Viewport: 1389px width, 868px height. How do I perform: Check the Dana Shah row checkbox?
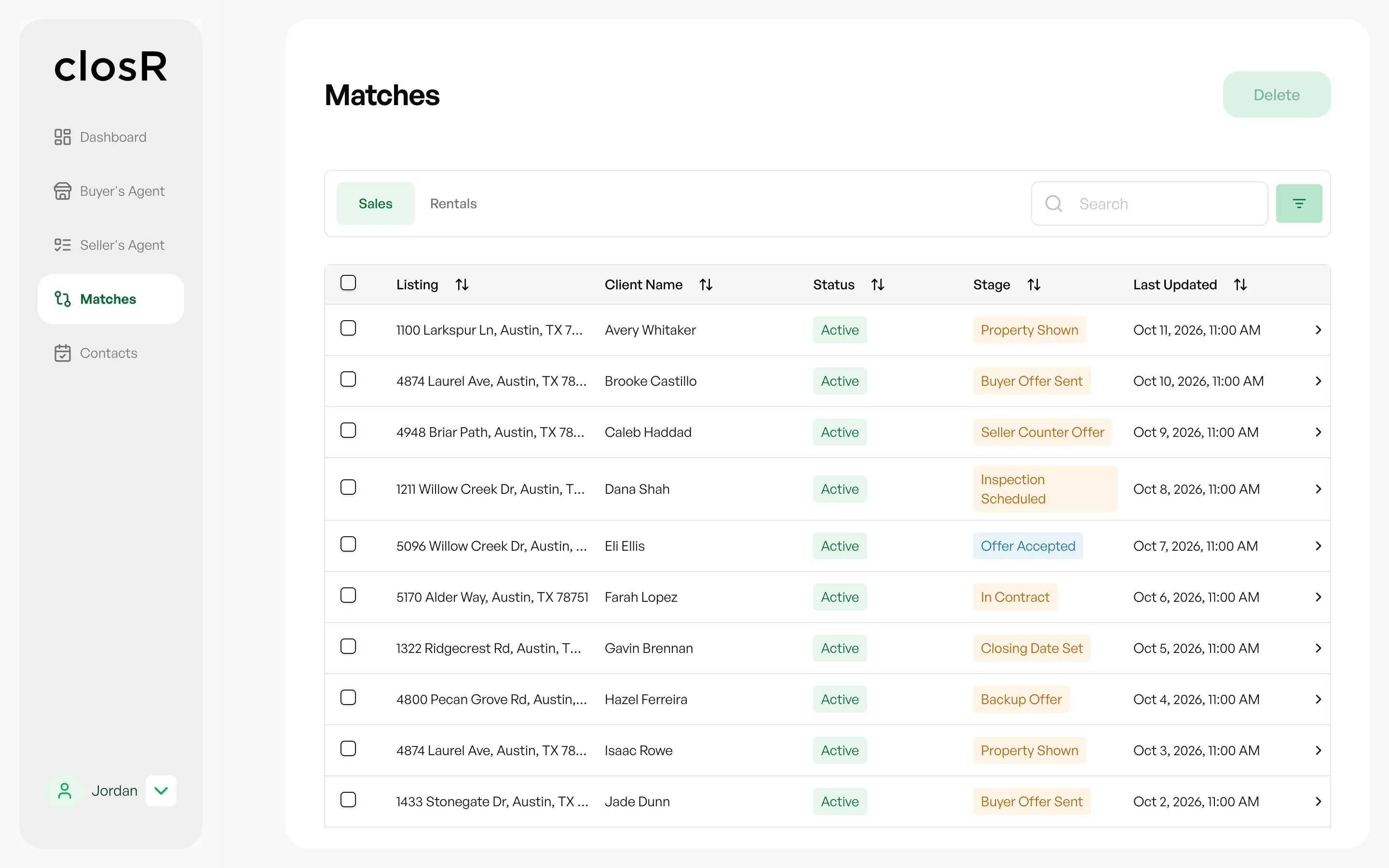[x=348, y=488]
